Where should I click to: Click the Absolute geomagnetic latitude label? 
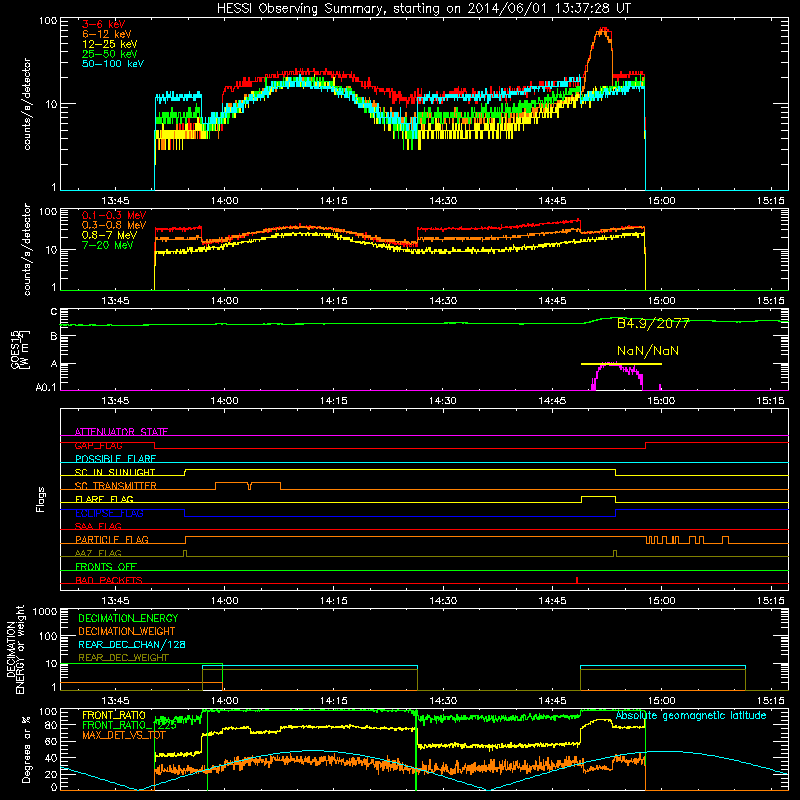click(691, 716)
